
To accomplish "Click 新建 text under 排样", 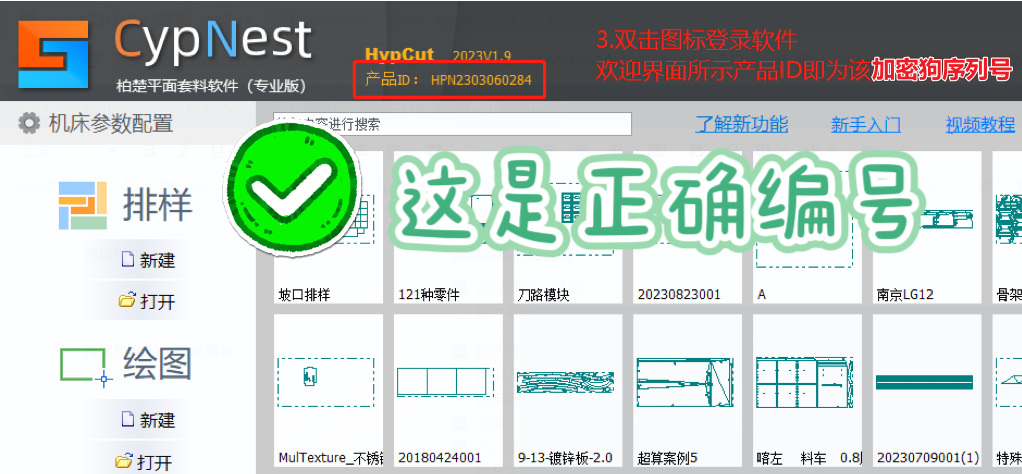I will (x=158, y=261).
